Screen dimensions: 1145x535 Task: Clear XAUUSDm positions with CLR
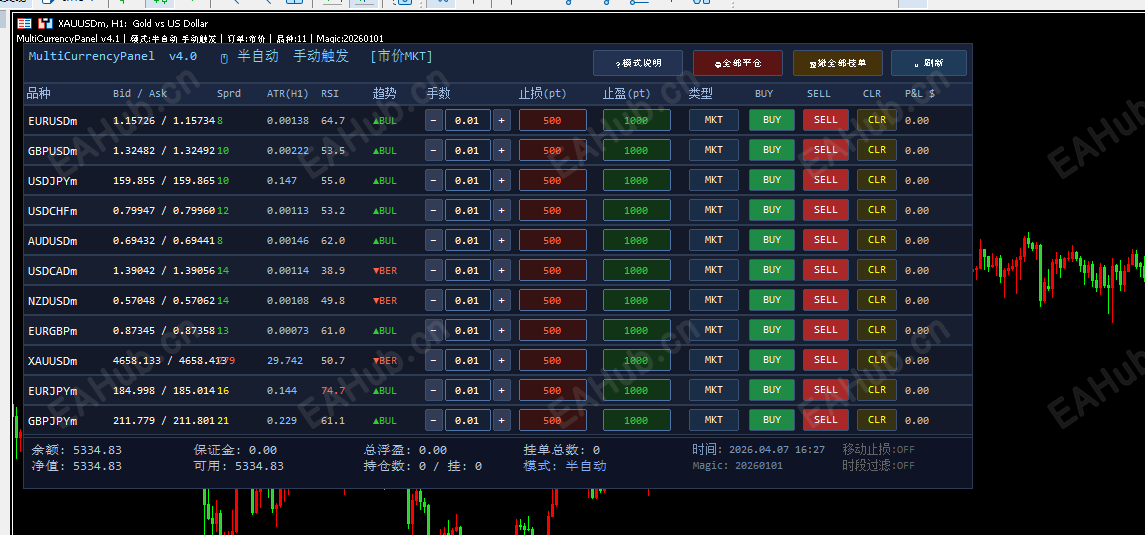(876, 359)
